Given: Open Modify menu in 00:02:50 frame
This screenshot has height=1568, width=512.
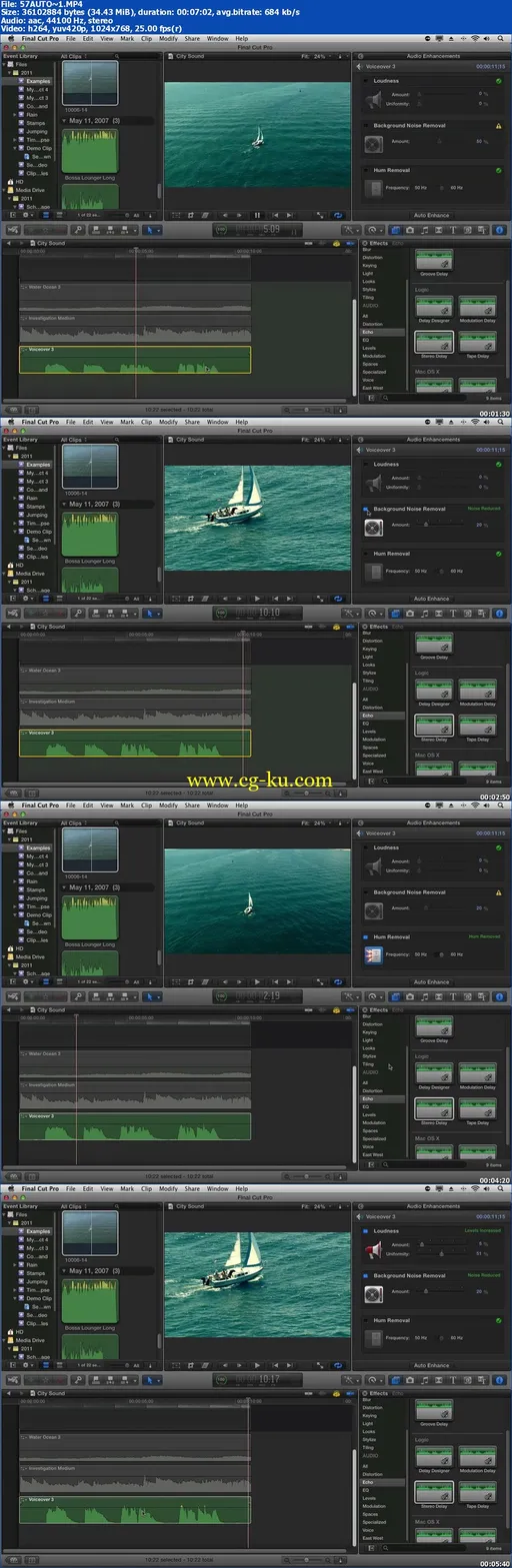Looking at the screenshot, I should (168, 422).
